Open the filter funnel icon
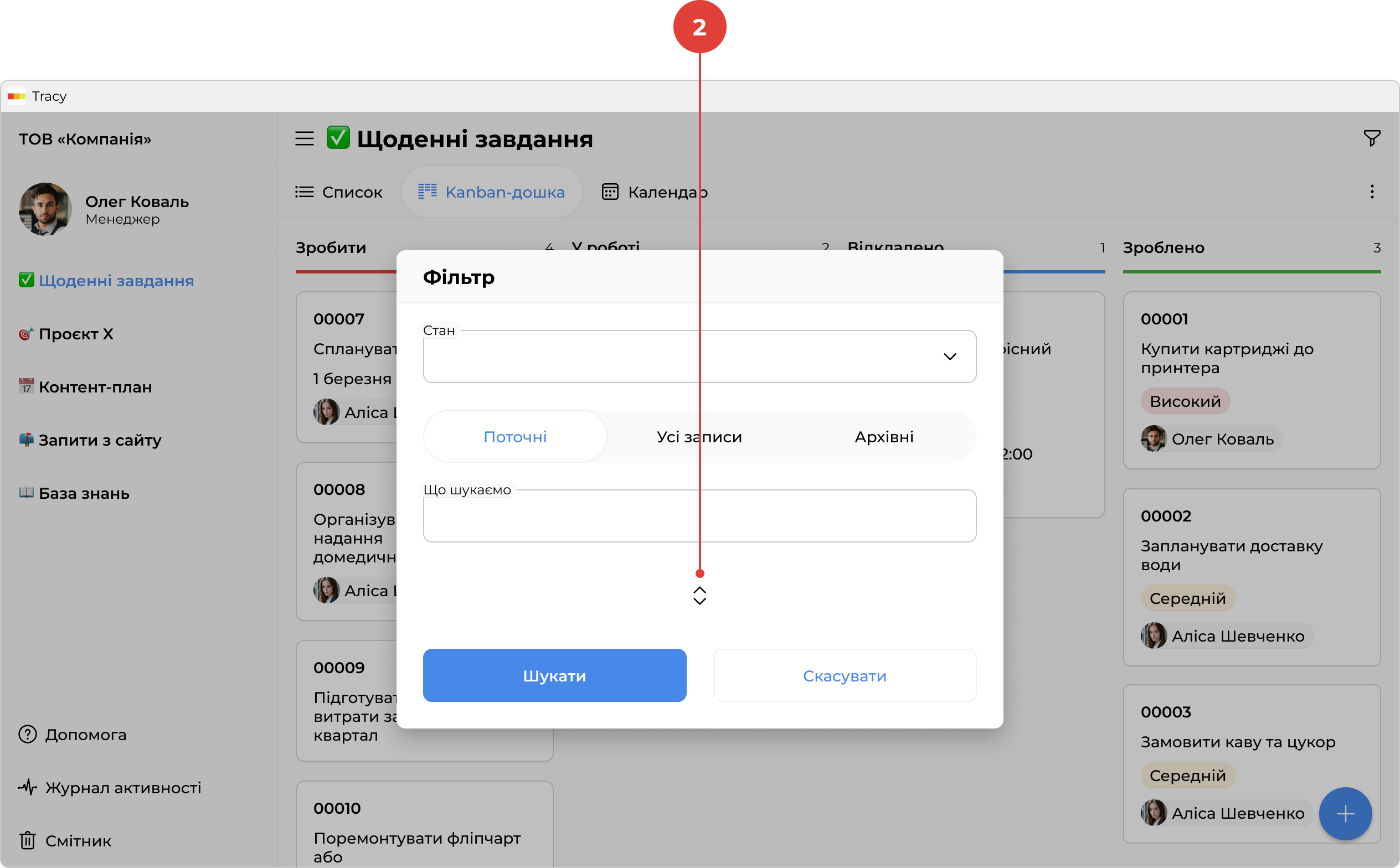 coord(1371,138)
